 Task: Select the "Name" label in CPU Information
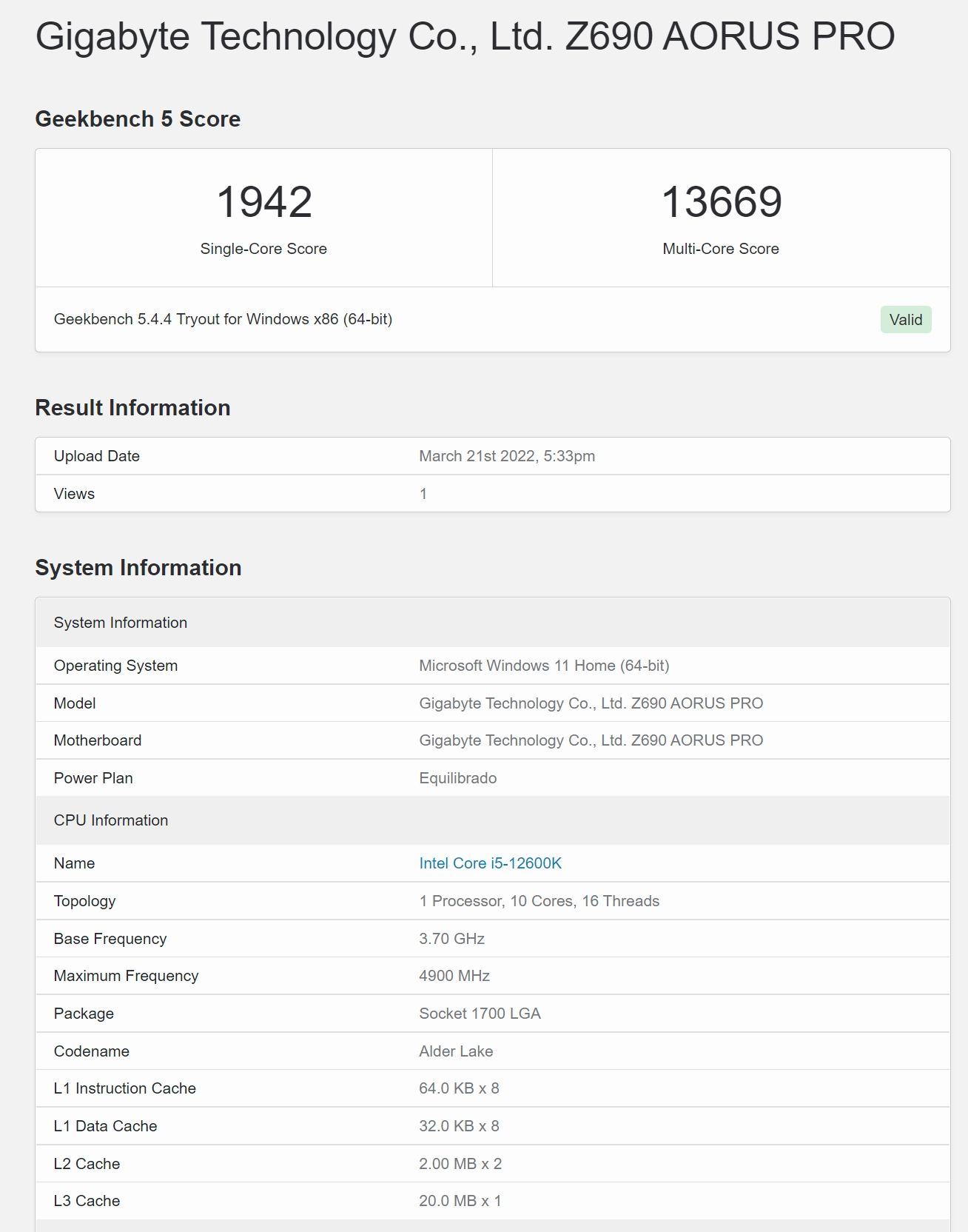tap(74, 863)
